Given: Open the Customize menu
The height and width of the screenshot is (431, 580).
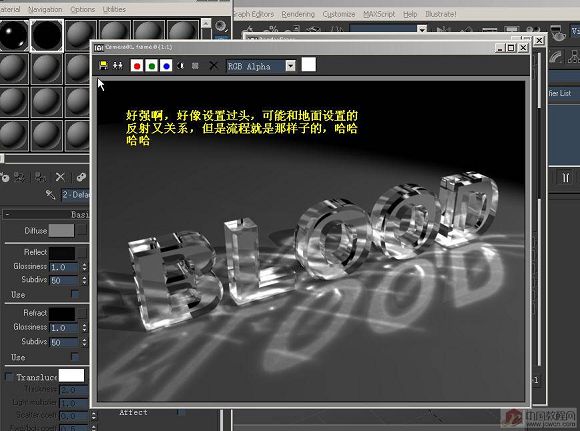Looking at the screenshot, I should click(x=338, y=14).
